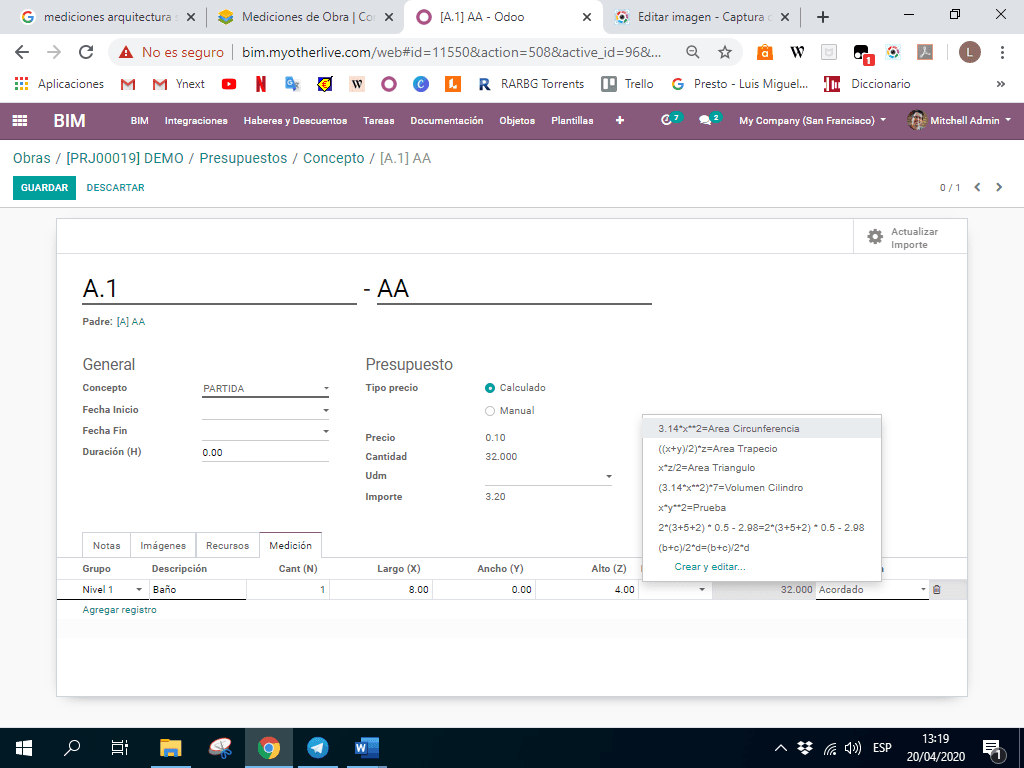Reload the page with refresh icon
Screen dimensions: 1024x768
(86, 52)
